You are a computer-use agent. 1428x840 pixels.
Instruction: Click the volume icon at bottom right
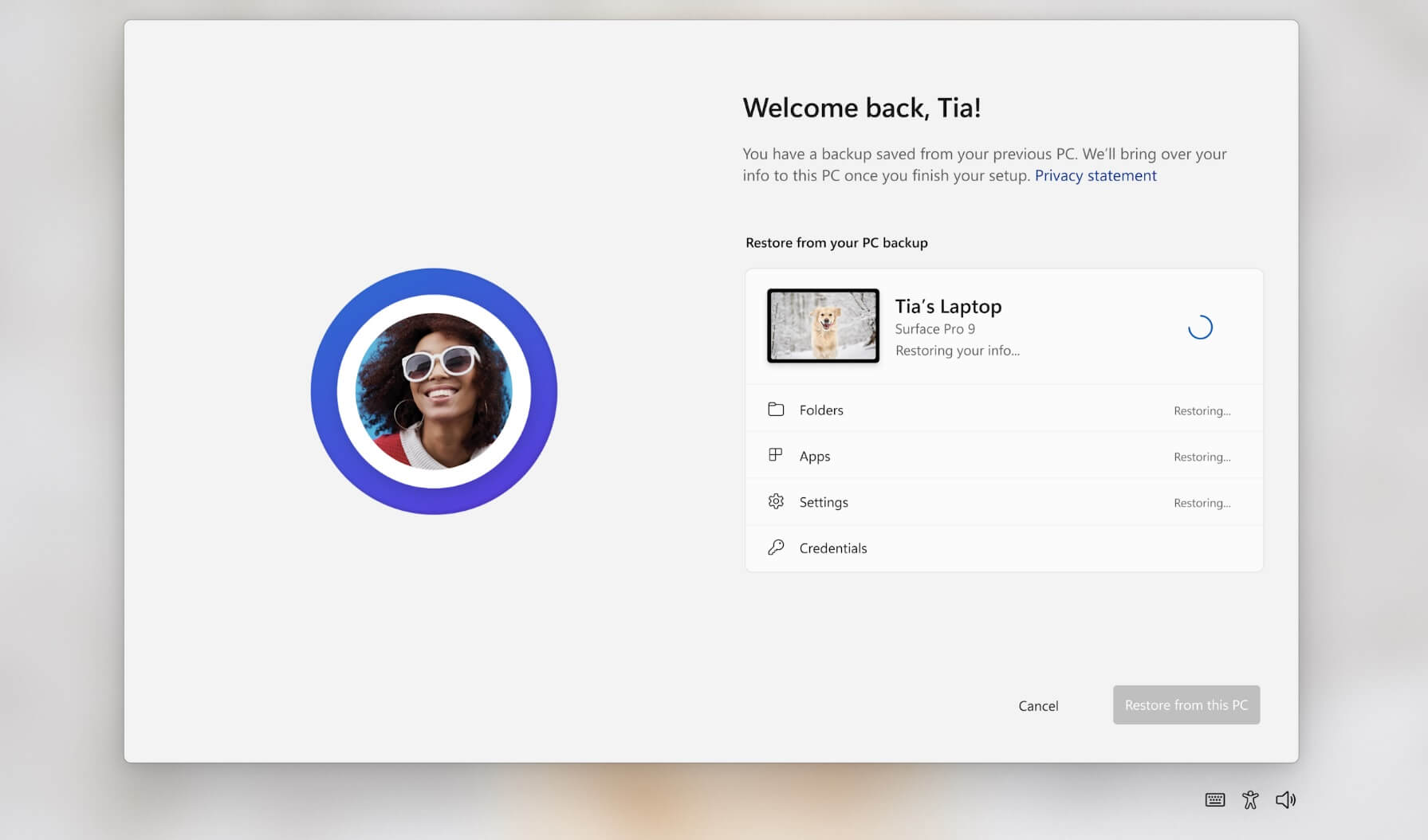pos(1286,799)
